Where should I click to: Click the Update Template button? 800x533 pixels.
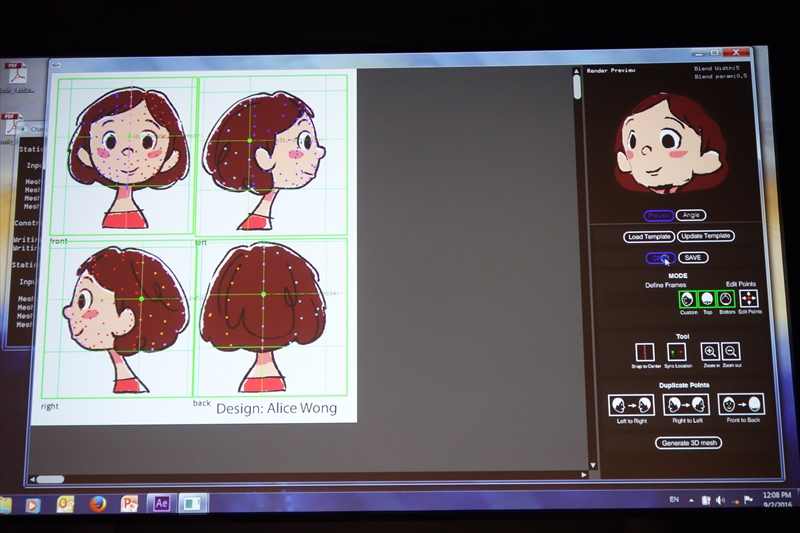(706, 236)
